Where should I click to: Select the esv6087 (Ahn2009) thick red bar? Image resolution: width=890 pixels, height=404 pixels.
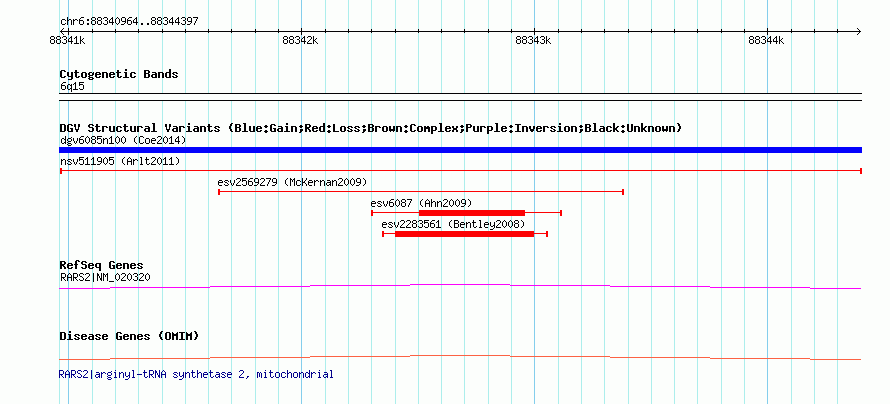click(472, 213)
